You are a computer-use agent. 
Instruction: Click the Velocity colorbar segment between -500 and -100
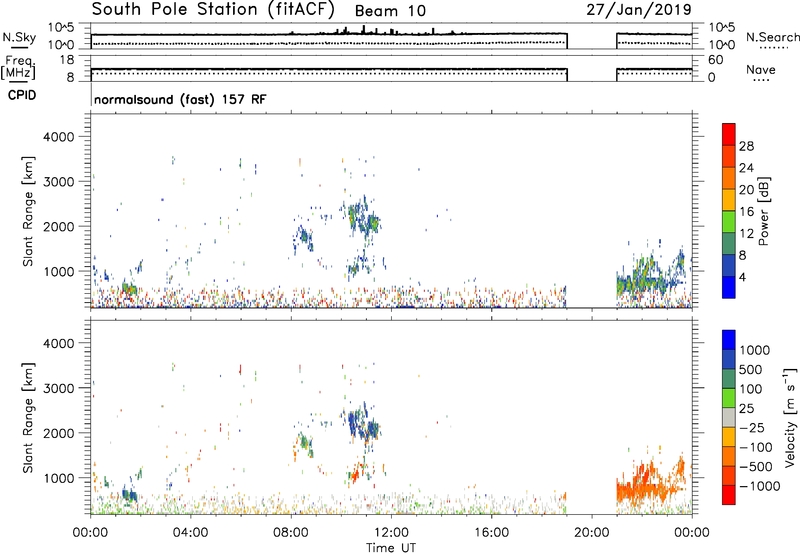(729, 456)
